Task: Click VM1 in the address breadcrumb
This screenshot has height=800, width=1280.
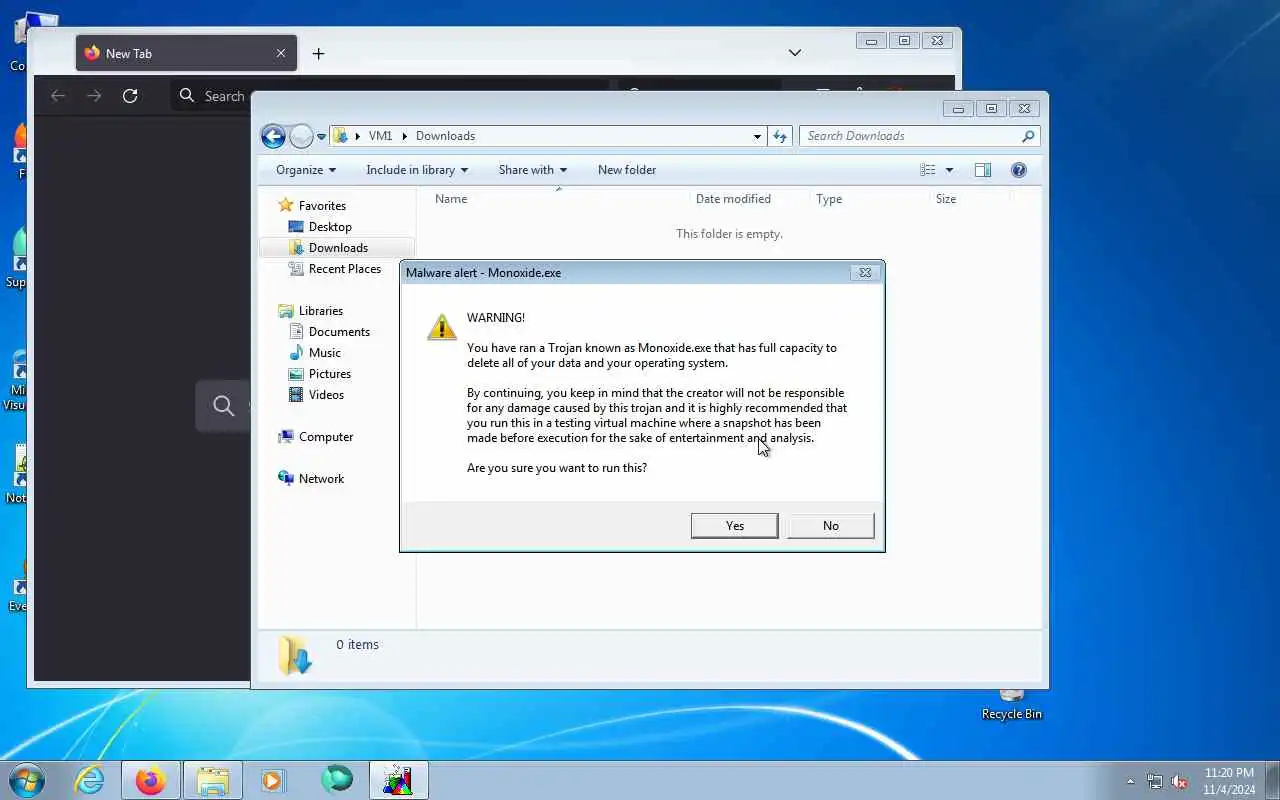Action: click(380, 136)
